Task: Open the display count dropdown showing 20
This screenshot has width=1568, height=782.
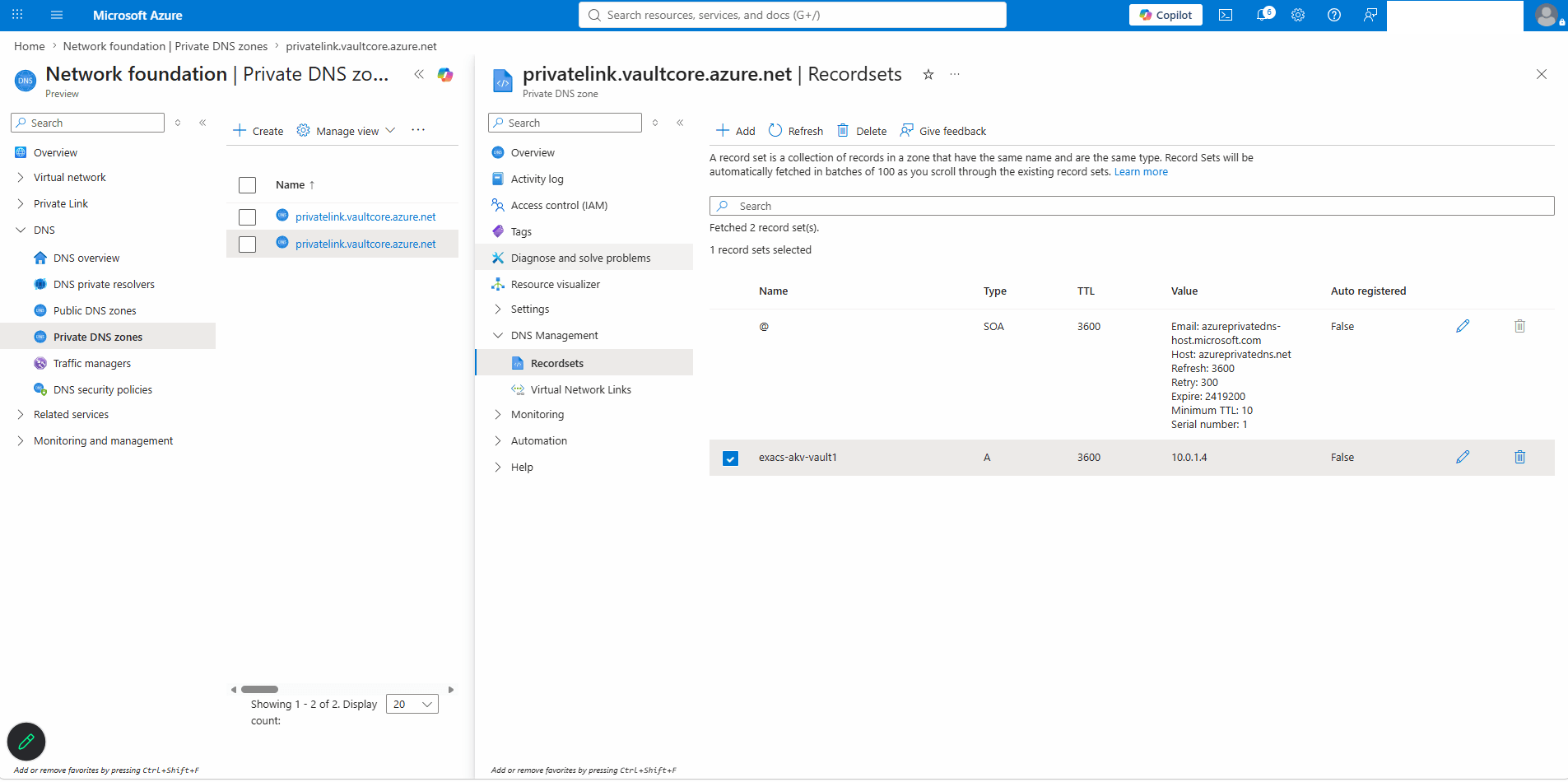Action: (412, 705)
